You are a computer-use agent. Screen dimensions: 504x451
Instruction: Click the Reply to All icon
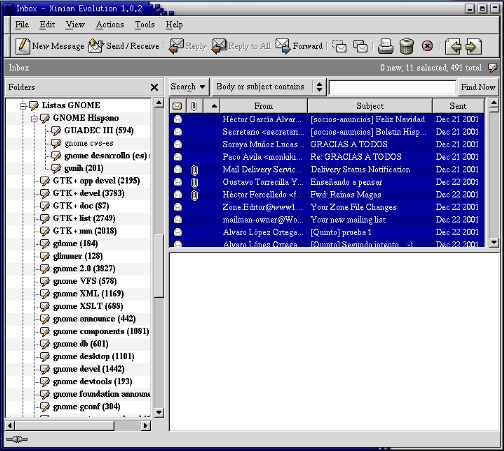219,46
